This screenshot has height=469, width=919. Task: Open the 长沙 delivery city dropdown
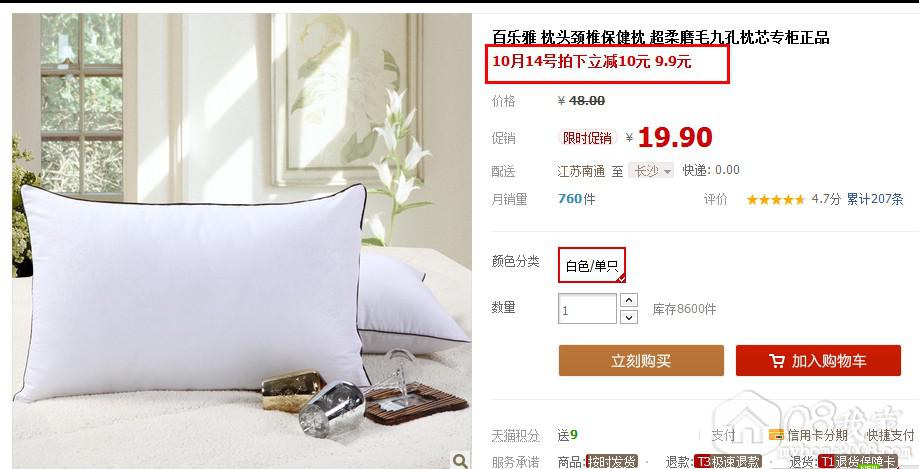point(651,171)
